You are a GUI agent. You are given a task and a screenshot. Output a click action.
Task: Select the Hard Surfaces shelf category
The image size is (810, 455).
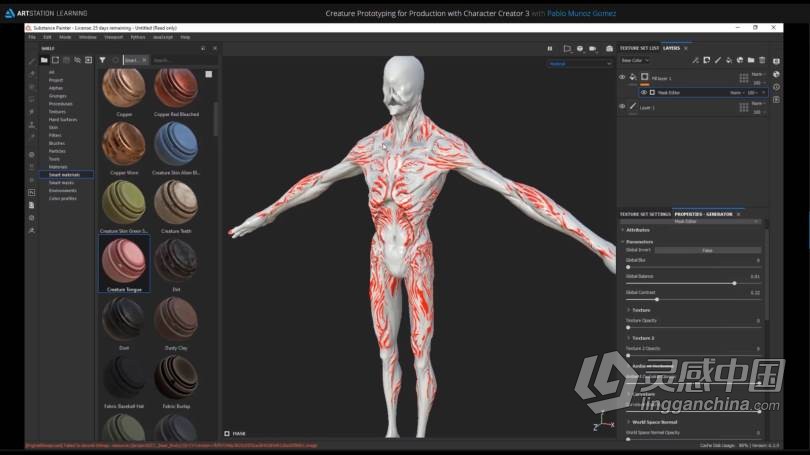63,119
